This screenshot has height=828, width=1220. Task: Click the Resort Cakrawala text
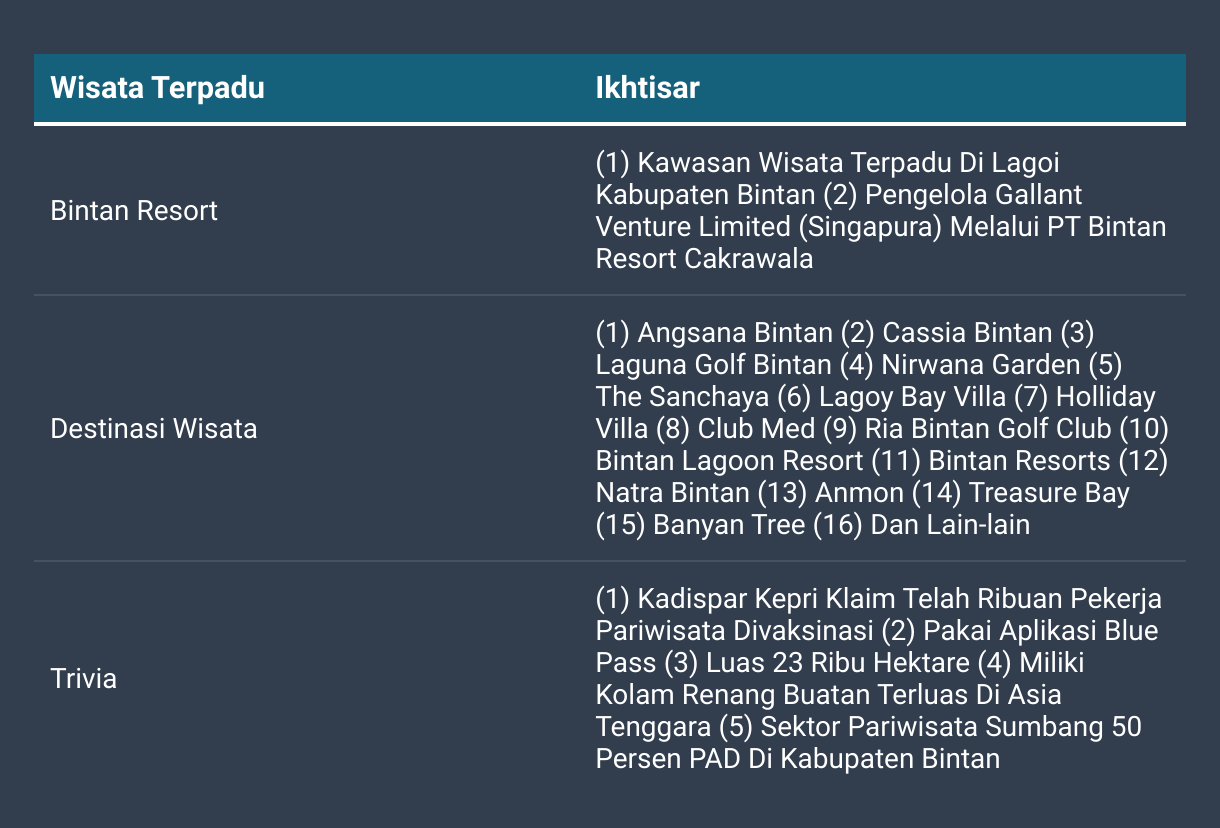[x=704, y=258]
